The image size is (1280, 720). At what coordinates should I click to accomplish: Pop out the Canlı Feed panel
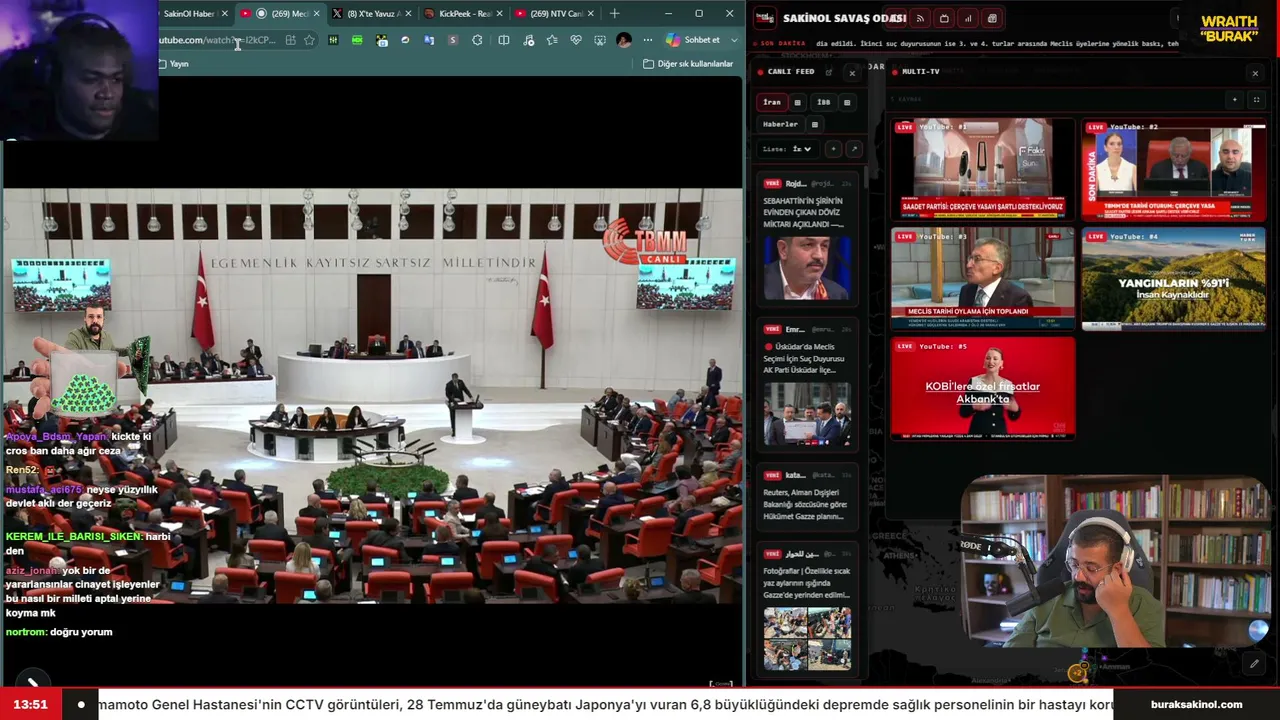point(829,73)
